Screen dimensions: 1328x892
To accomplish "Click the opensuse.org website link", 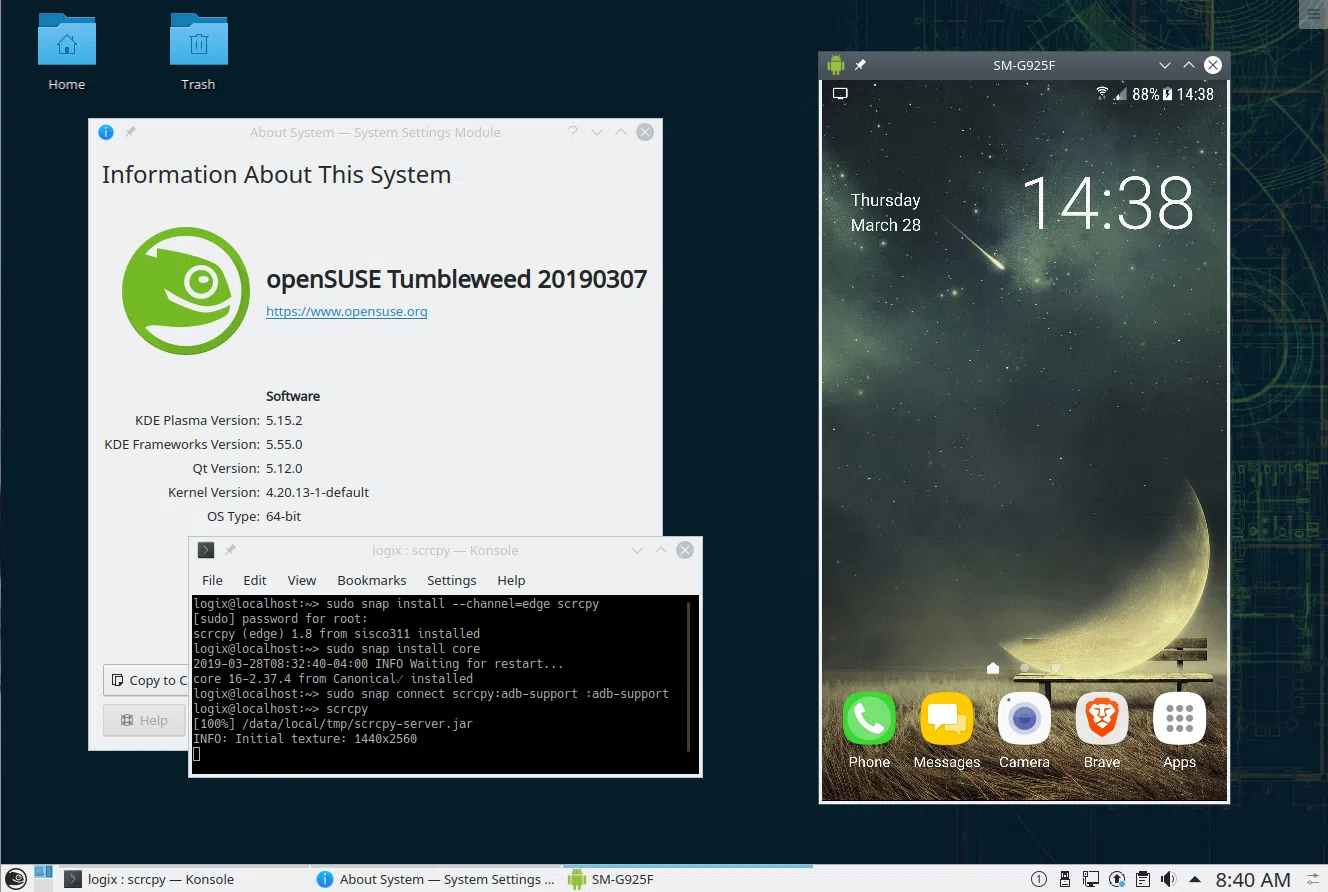I will coord(346,311).
